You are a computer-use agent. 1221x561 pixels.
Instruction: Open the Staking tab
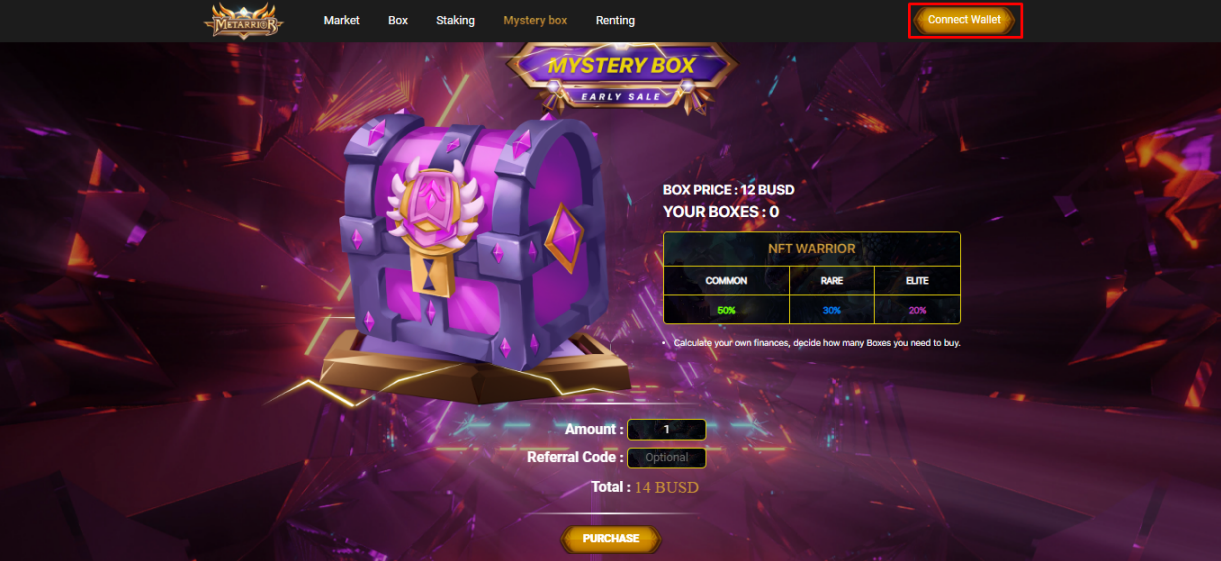[455, 20]
